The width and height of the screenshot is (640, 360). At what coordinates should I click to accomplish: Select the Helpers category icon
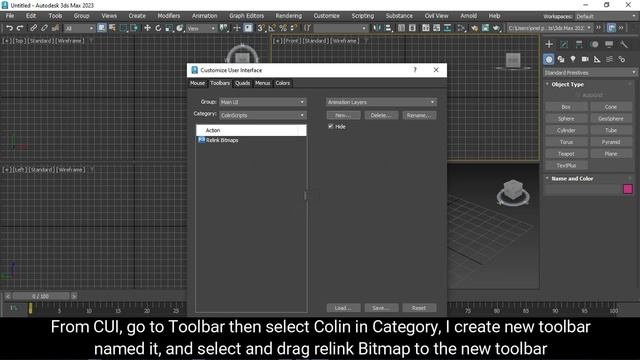click(x=597, y=59)
